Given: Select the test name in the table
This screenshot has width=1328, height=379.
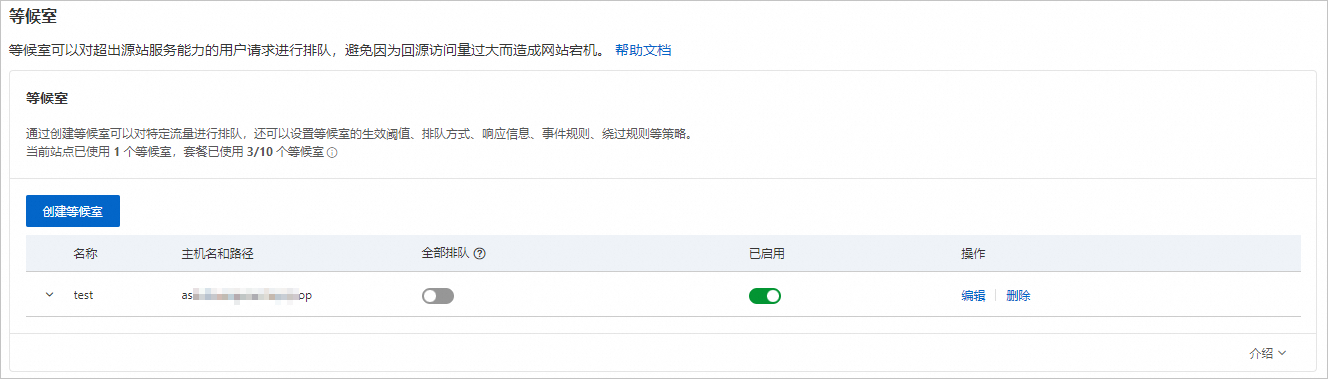Looking at the screenshot, I should [83, 296].
